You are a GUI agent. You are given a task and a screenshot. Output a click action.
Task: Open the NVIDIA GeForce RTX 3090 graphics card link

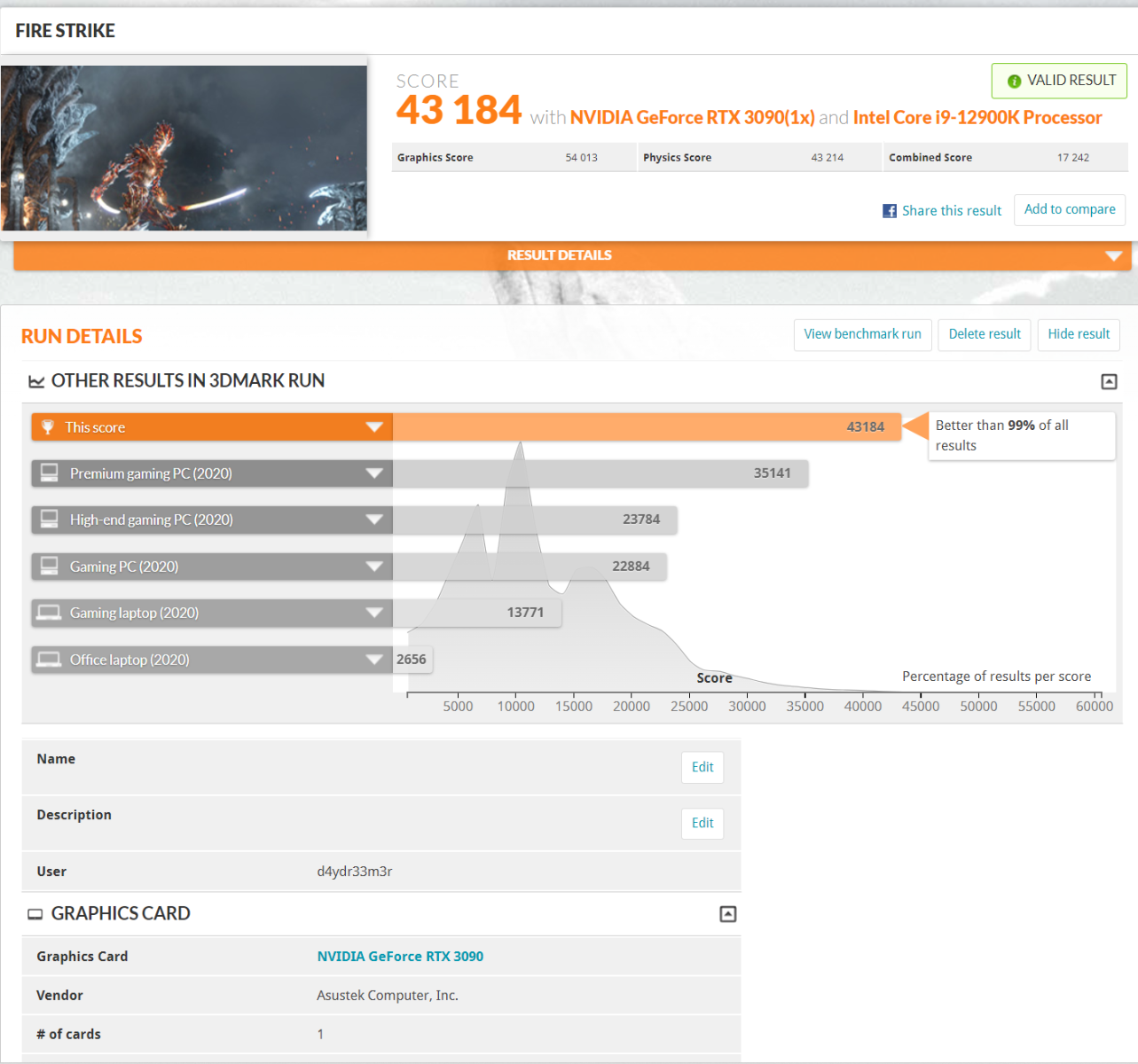pos(400,957)
